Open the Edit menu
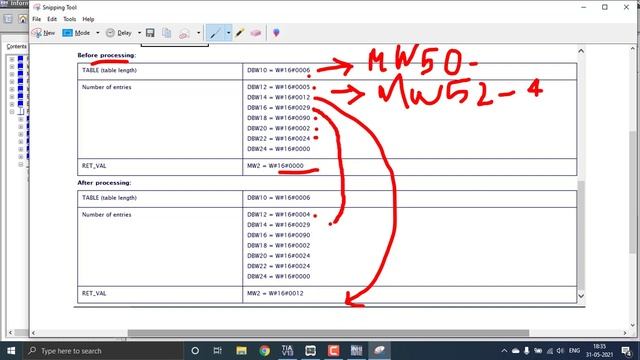This screenshot has height=360, width=640. pos(52,19)
